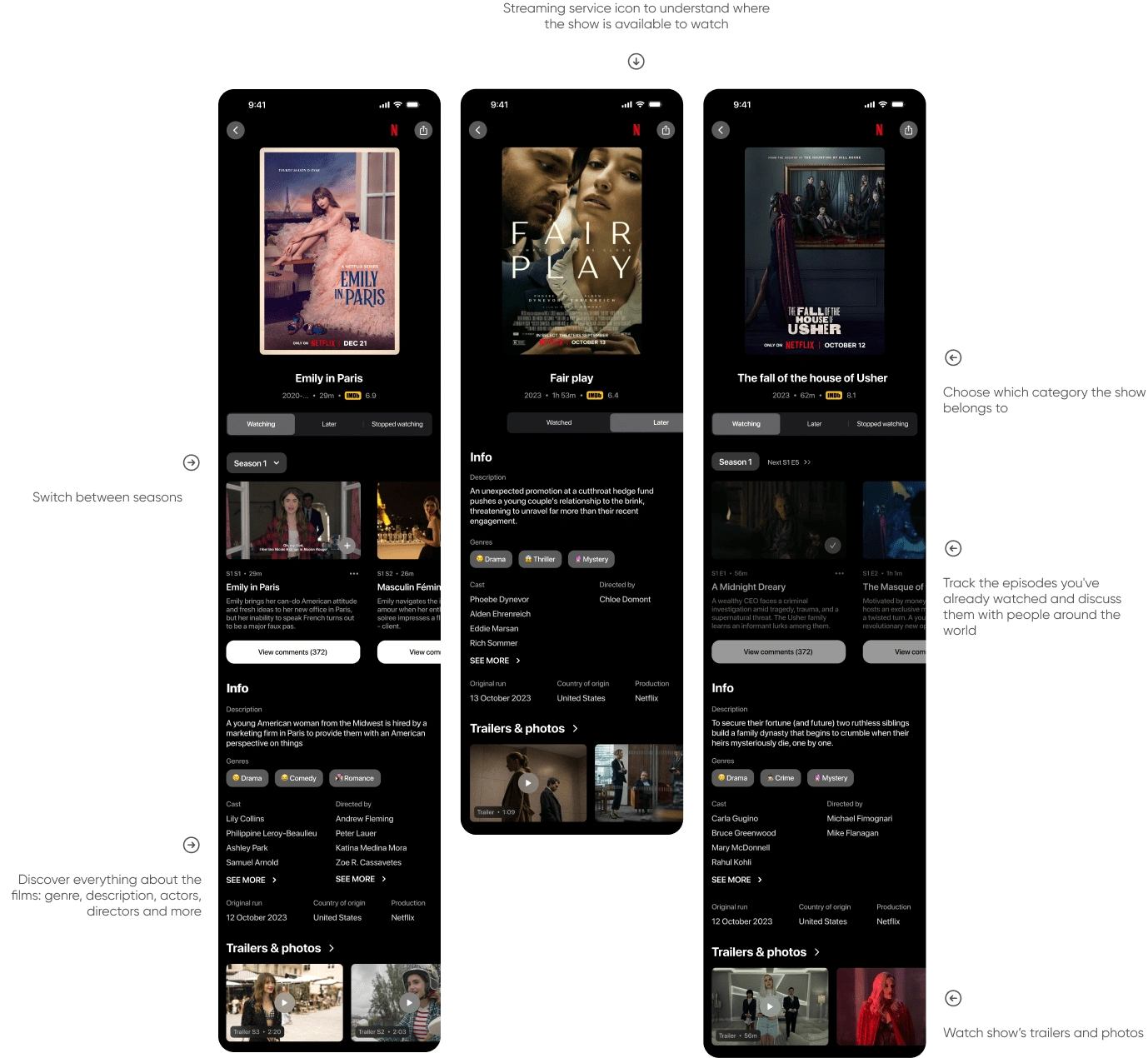Expand cast SEE MORE on Emily in Paris
Screen dimensions: 1148x1058
point(252,880)
